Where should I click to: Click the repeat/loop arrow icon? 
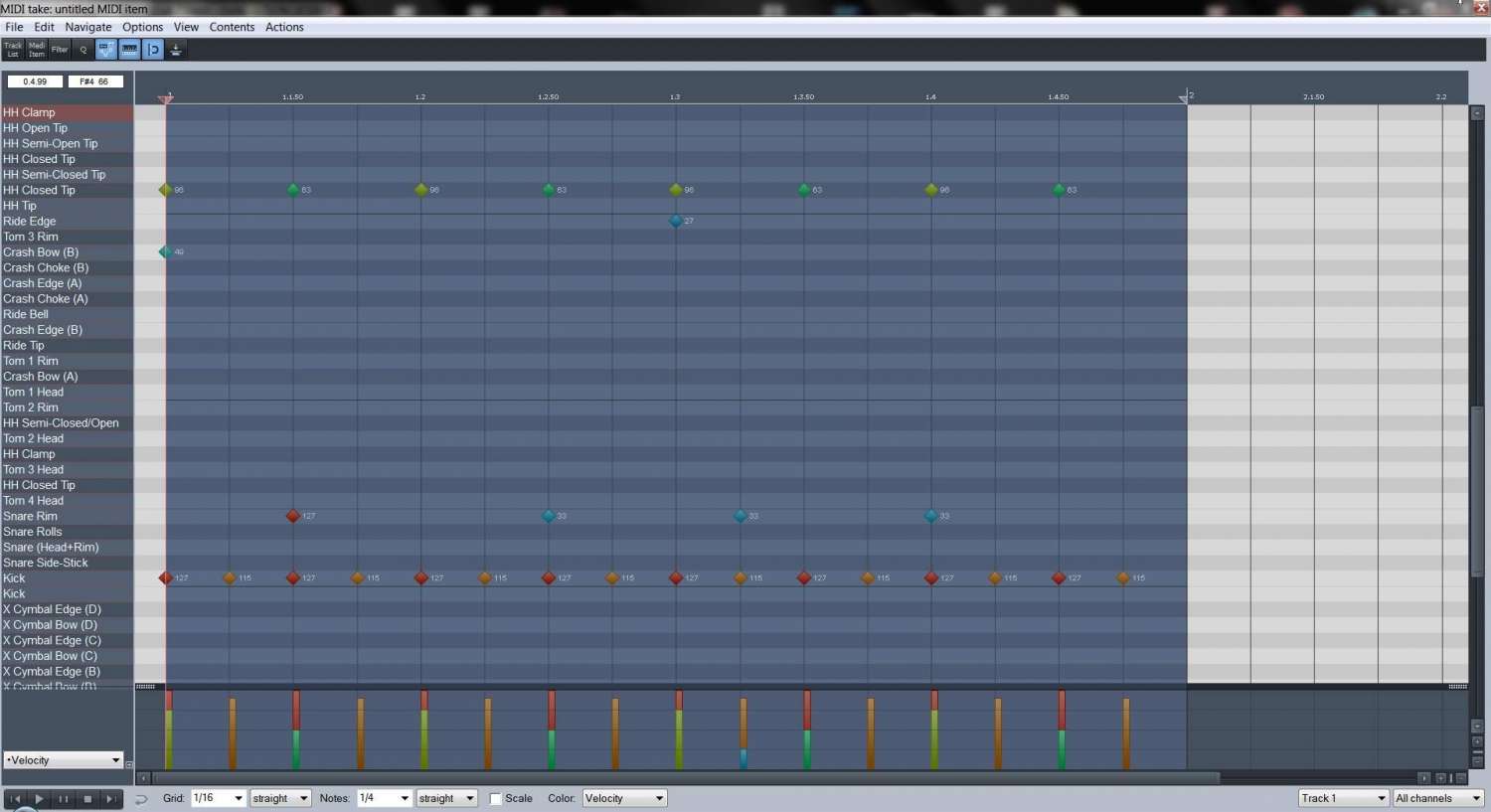coord(141,799)
